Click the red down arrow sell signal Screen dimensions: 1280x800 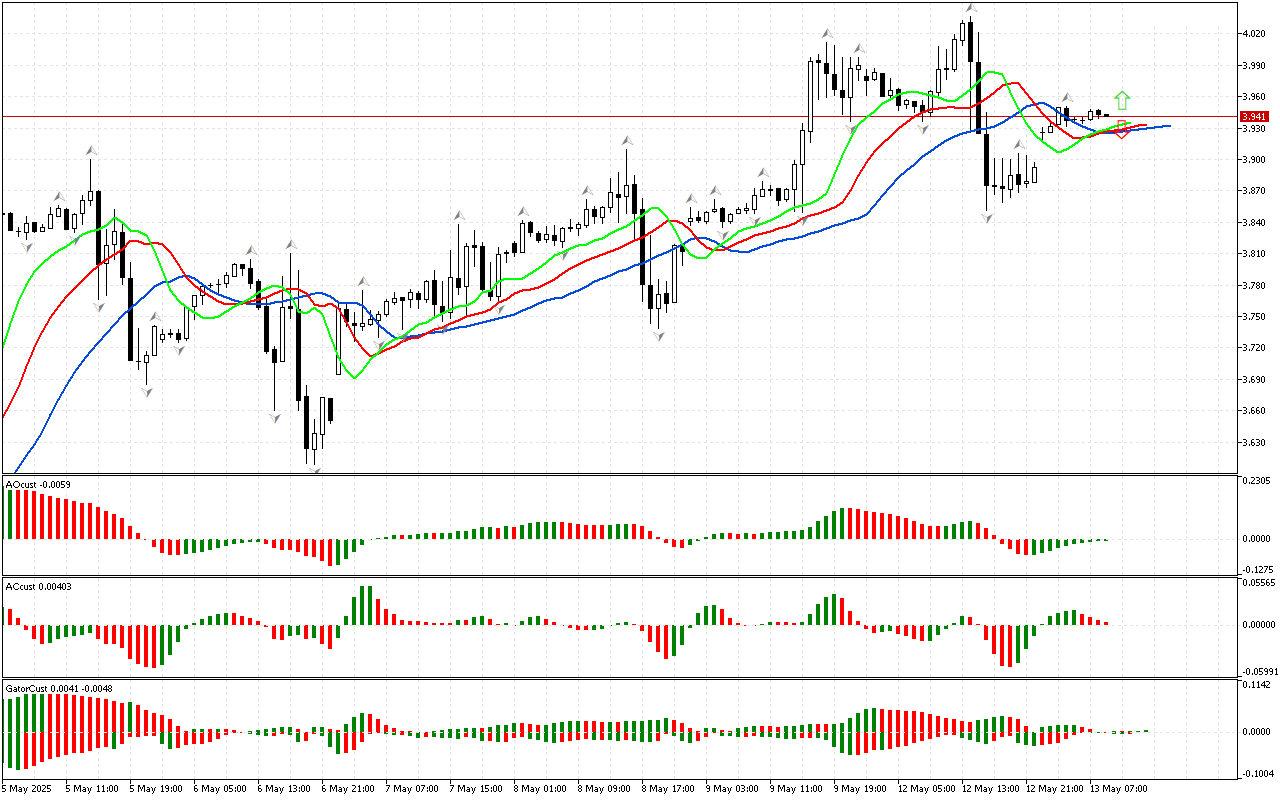pos(1122,131)
